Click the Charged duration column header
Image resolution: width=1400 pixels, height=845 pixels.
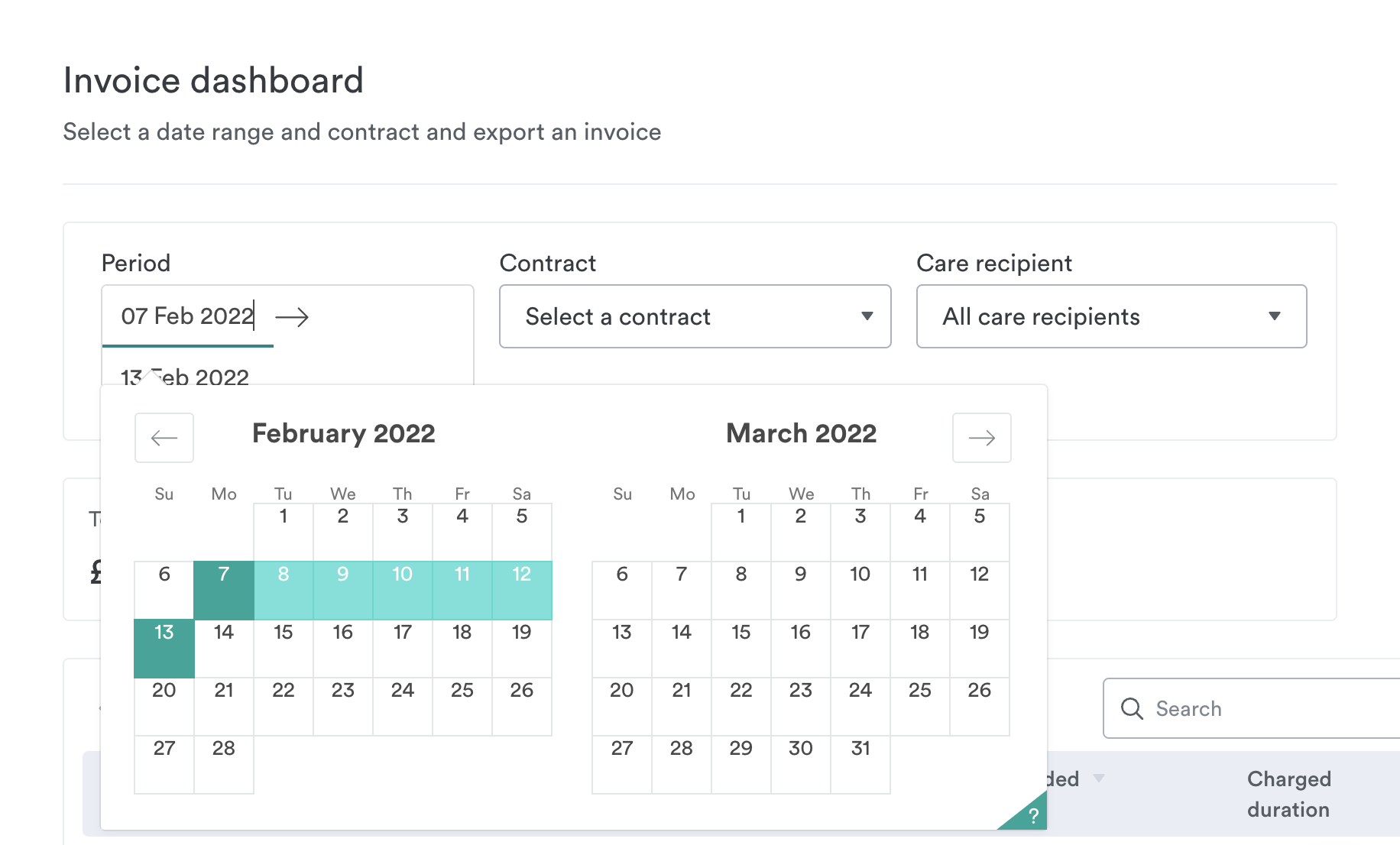[1289, 794]
